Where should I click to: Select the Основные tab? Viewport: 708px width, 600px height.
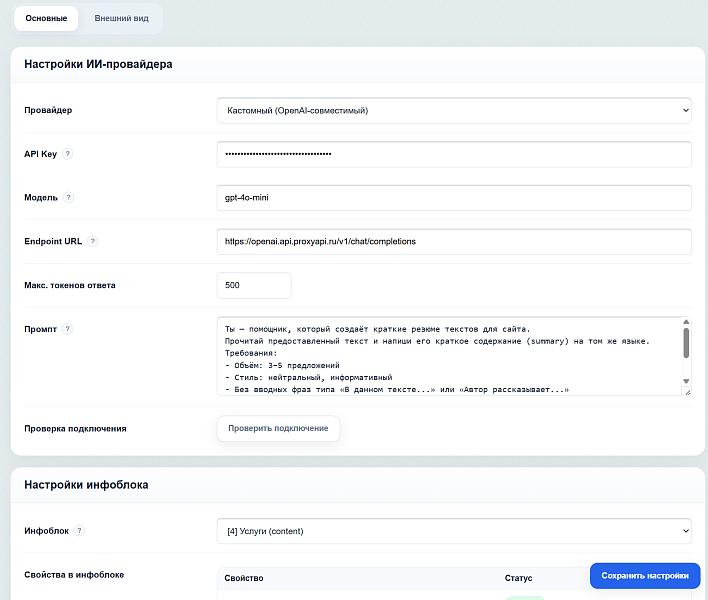tap(46, 19)
